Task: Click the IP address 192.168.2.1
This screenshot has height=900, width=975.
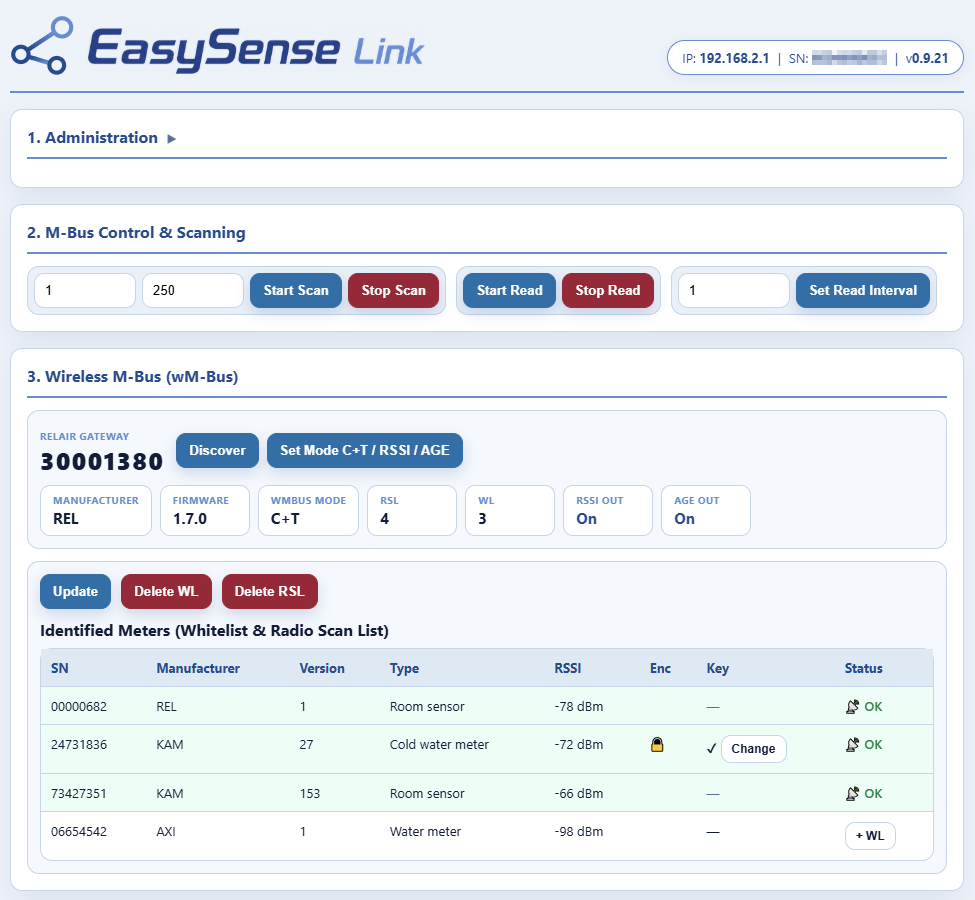Action: pyautogui.click(x=734, y=58)
